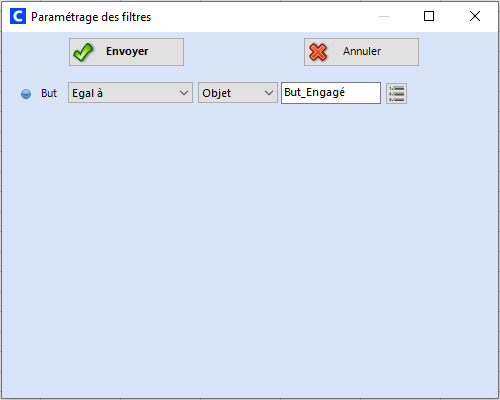The width and height of the screenshot is (500, 400).
Task: Open the Egal à operator dropdown
Action: click(x=130, y=93)
